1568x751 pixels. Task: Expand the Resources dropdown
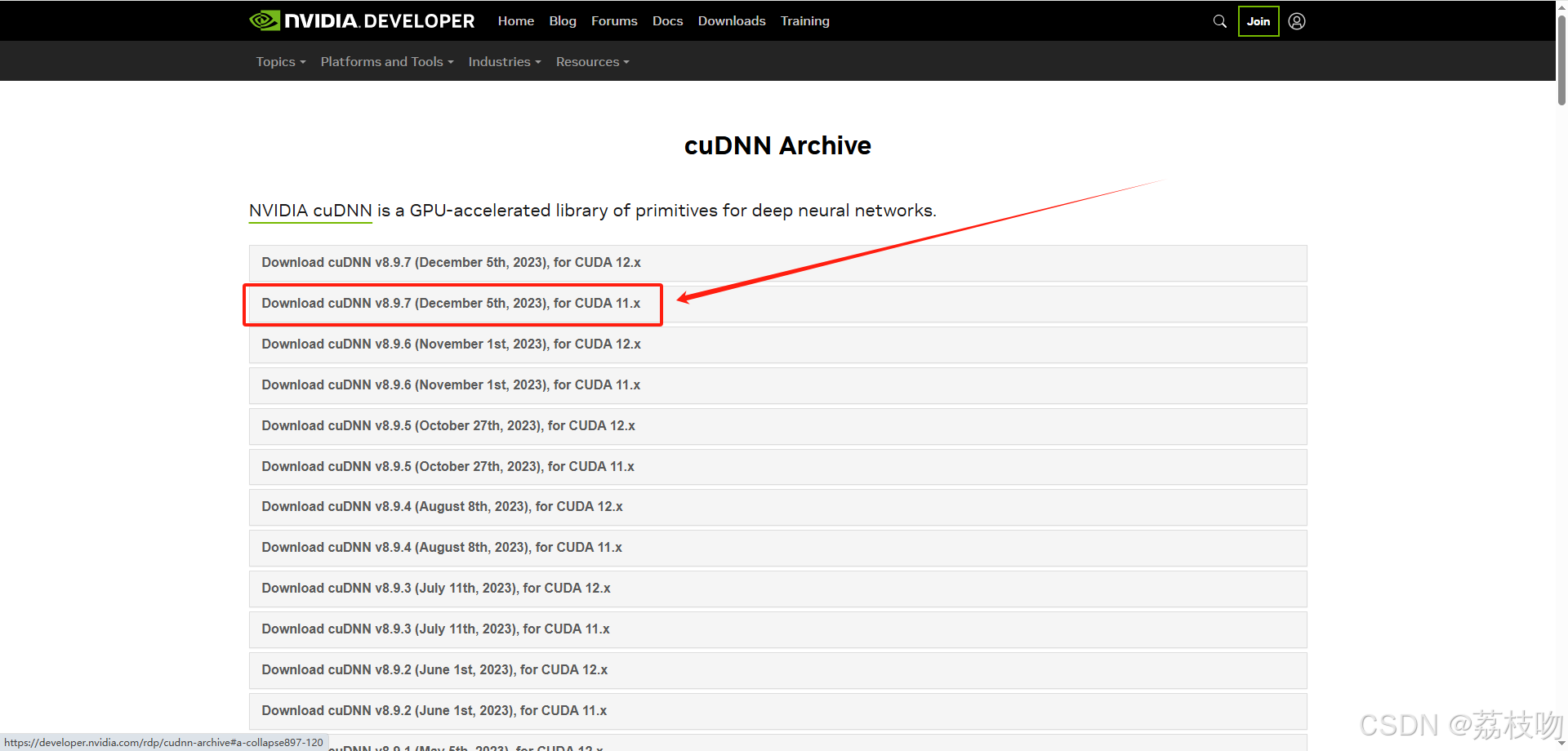[593, 62]
